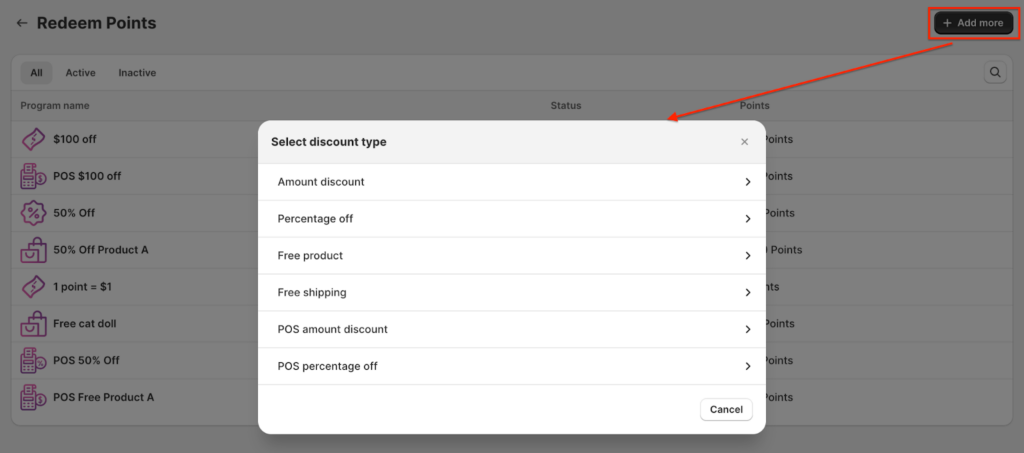Click the 50% Off Product A bag icon

tap(33, 250)
